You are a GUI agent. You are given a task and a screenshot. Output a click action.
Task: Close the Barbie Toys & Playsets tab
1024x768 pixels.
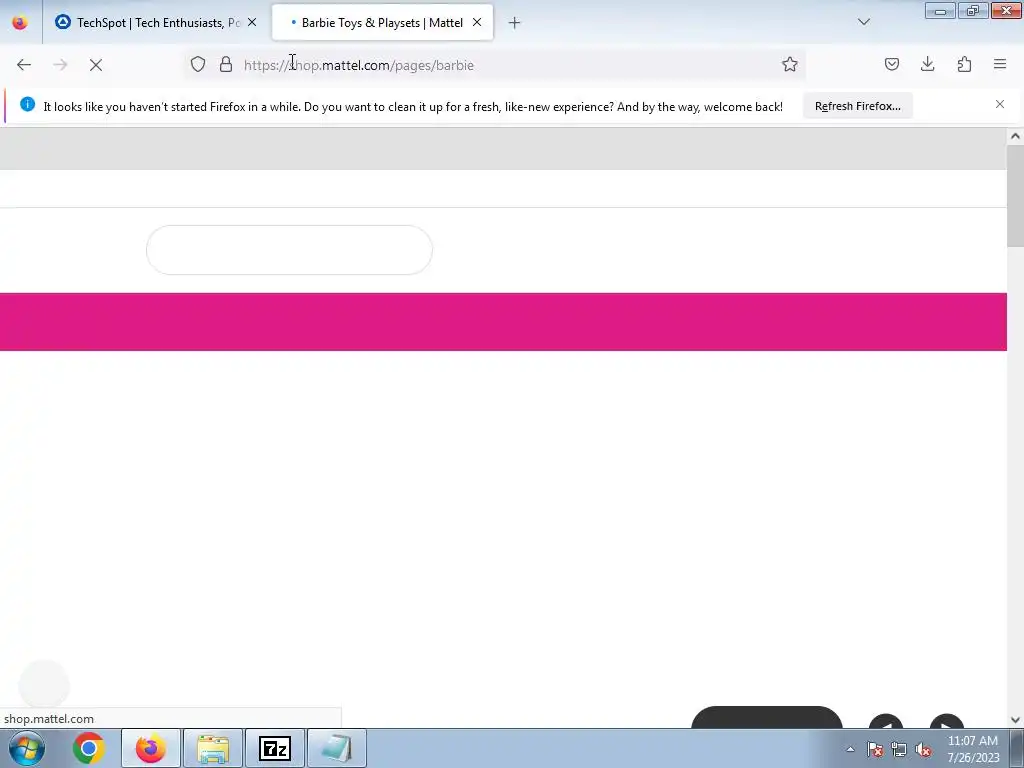click(x=477, y=22)
